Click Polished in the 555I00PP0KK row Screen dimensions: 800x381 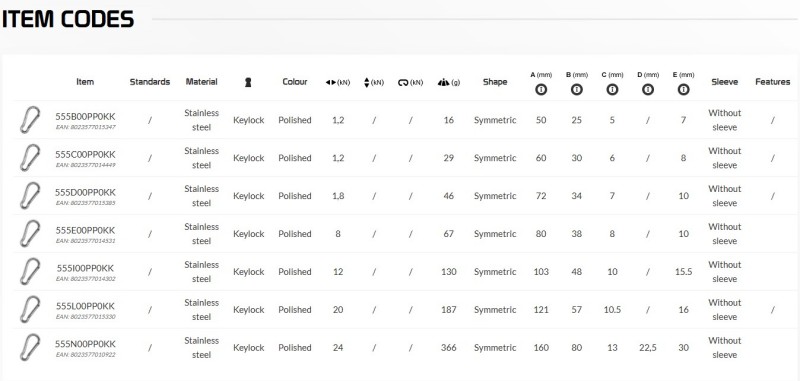click(x=295, y=272)
